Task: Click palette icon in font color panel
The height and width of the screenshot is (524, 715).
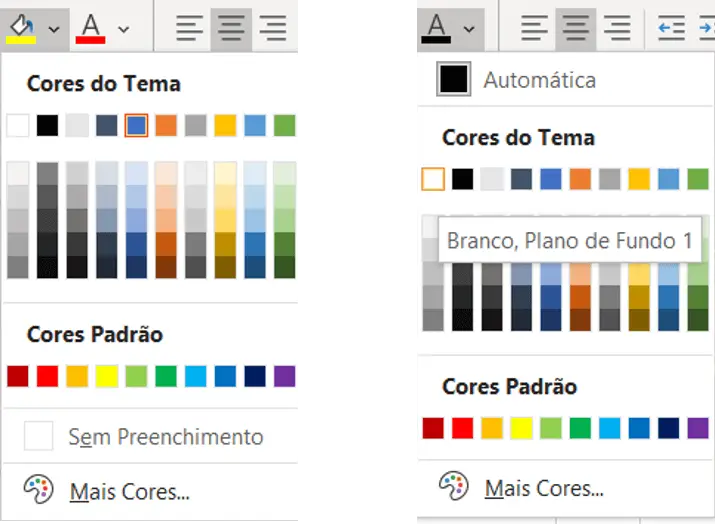Action: pos(454,486)
